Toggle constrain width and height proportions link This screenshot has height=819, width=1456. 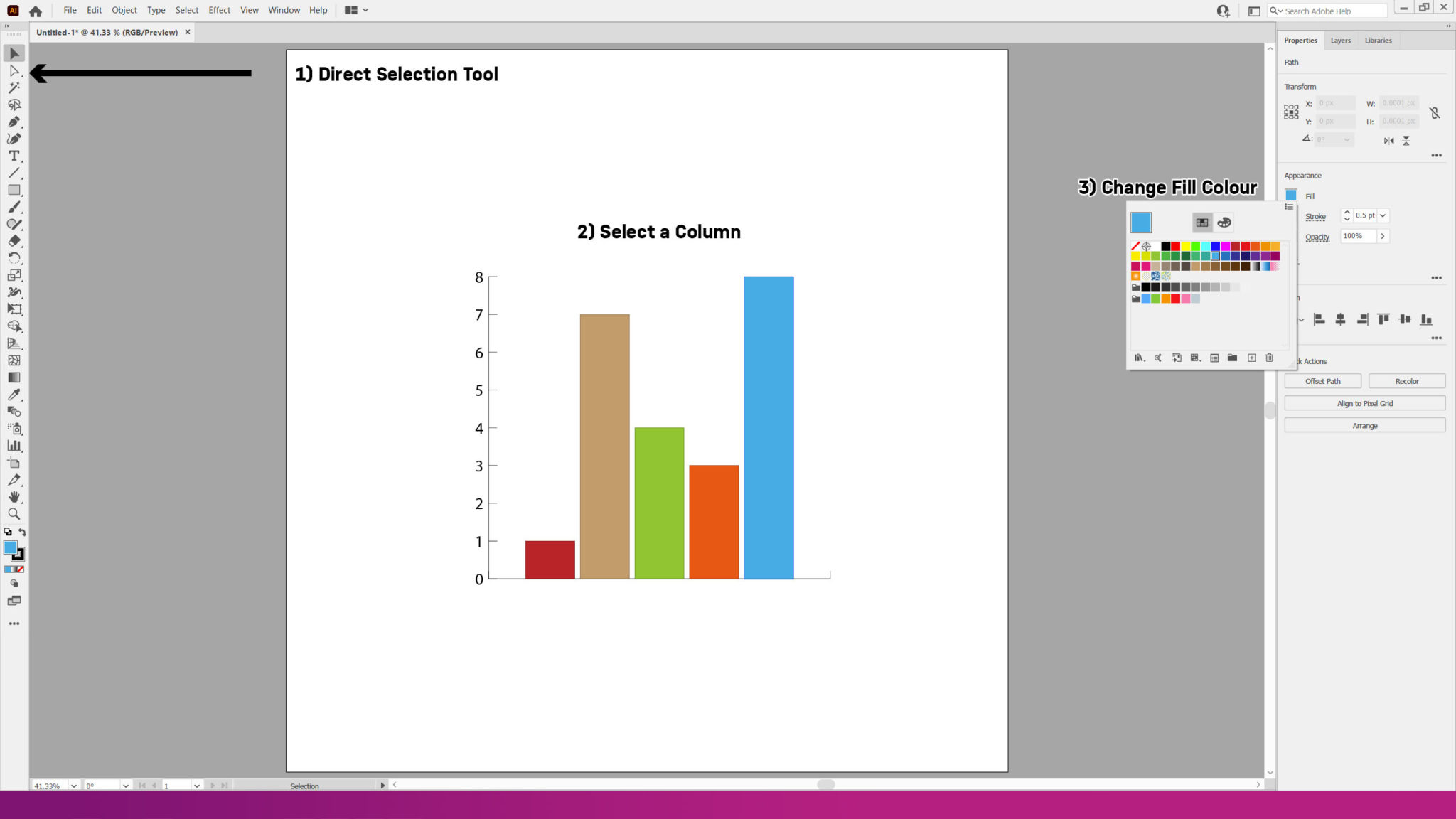pyautogui.click(x=1435, y=112)
